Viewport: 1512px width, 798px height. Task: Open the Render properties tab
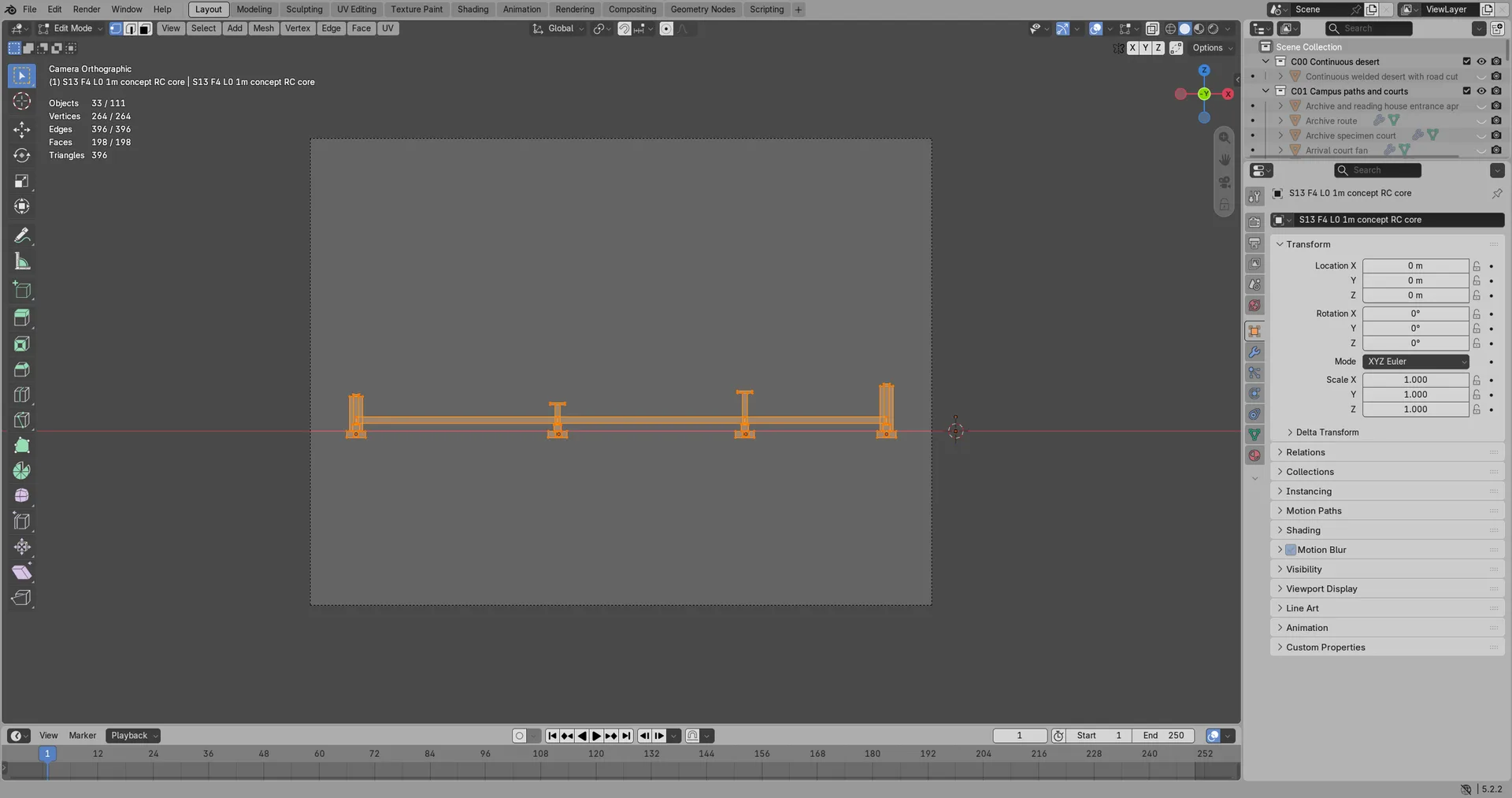[1254, 222]
